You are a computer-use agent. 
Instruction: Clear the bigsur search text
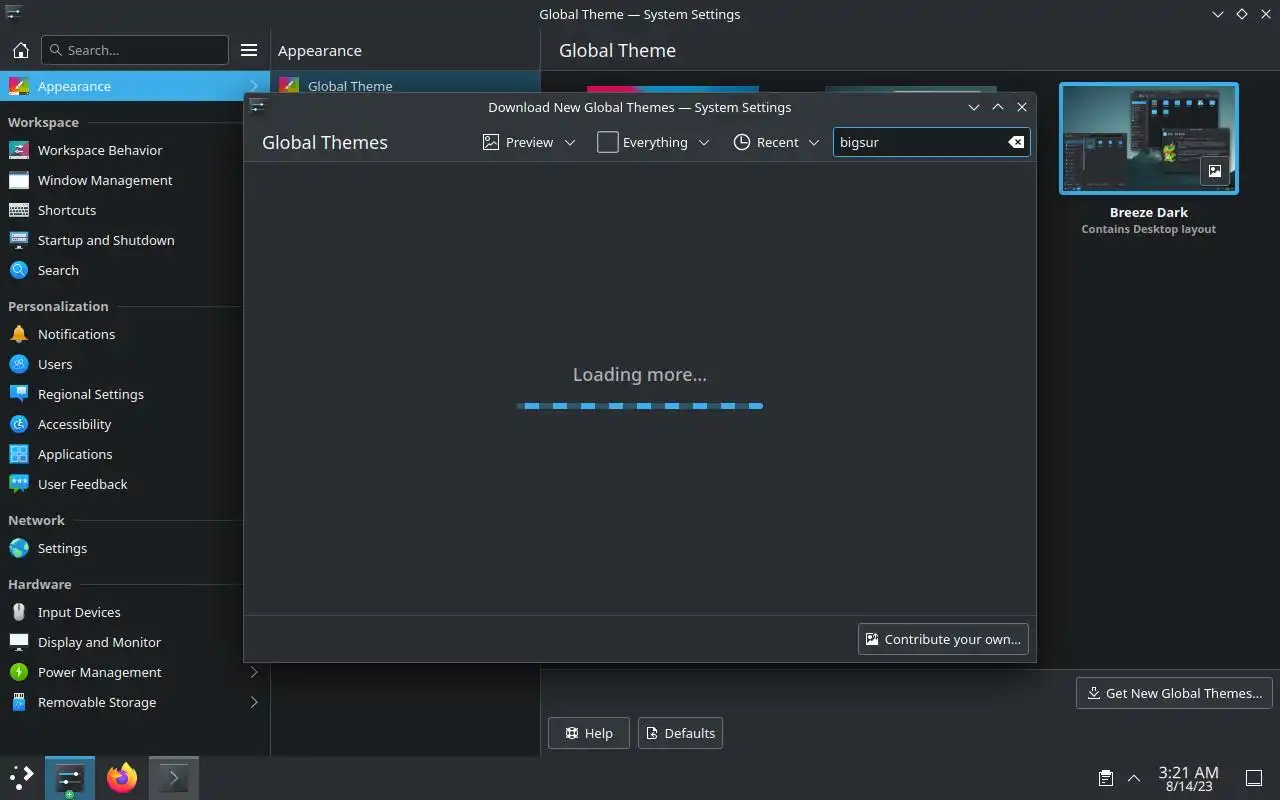click(x=1016, y=142)
